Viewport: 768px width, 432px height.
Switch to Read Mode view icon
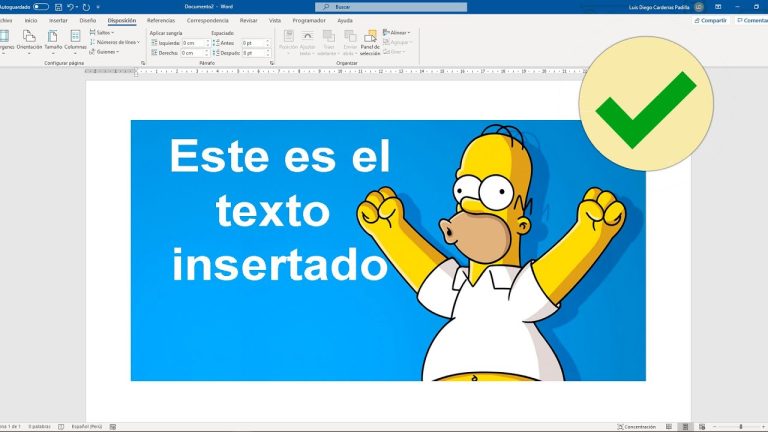point(669,427)
